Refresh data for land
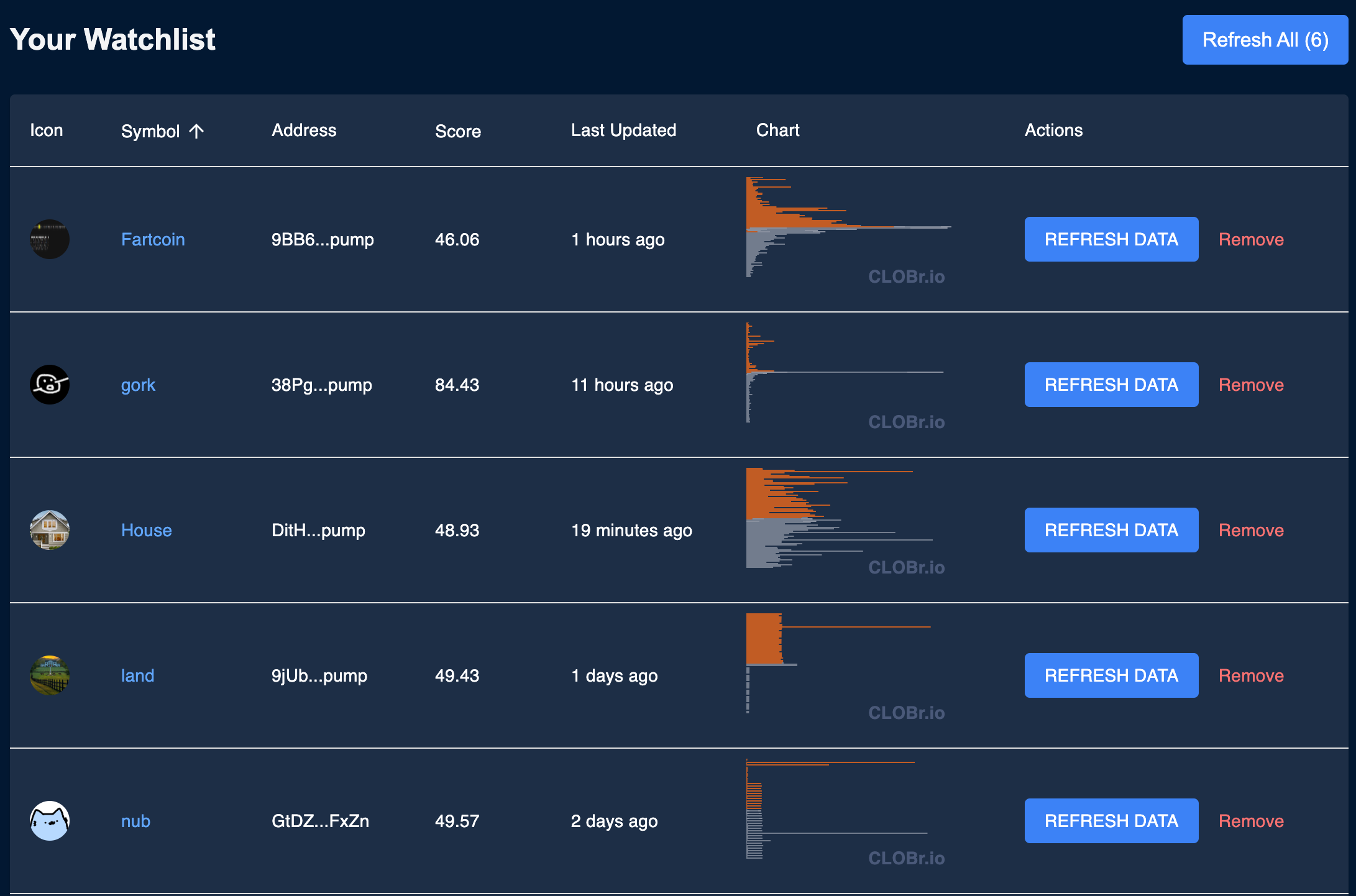 coord(1111,675)
